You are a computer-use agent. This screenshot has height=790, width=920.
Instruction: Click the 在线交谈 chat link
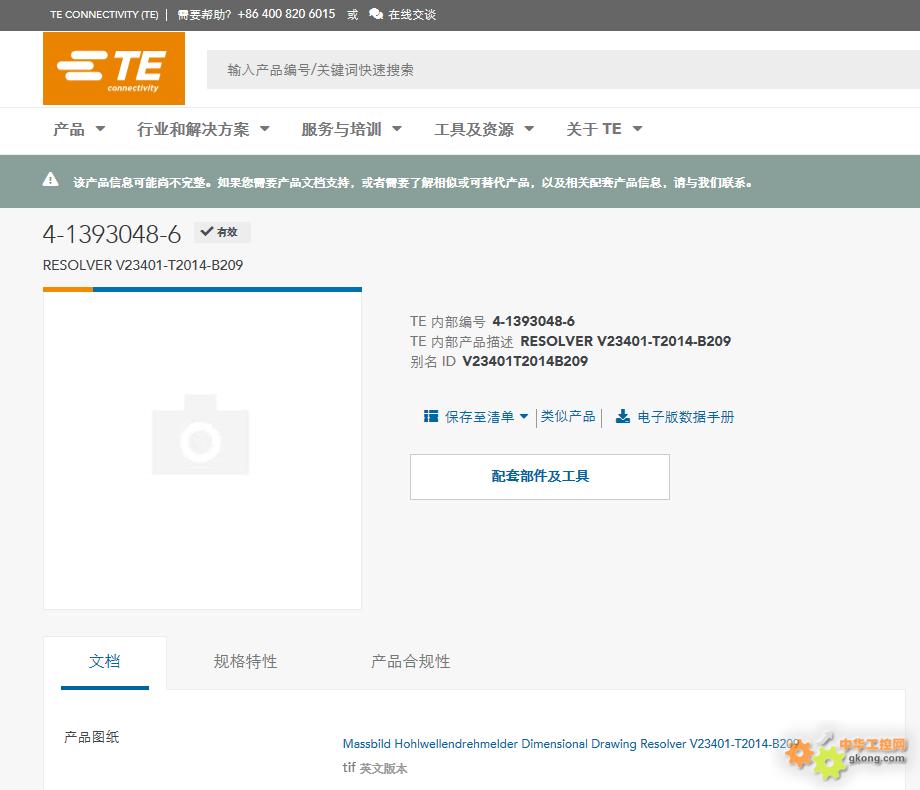pos(412,15)
